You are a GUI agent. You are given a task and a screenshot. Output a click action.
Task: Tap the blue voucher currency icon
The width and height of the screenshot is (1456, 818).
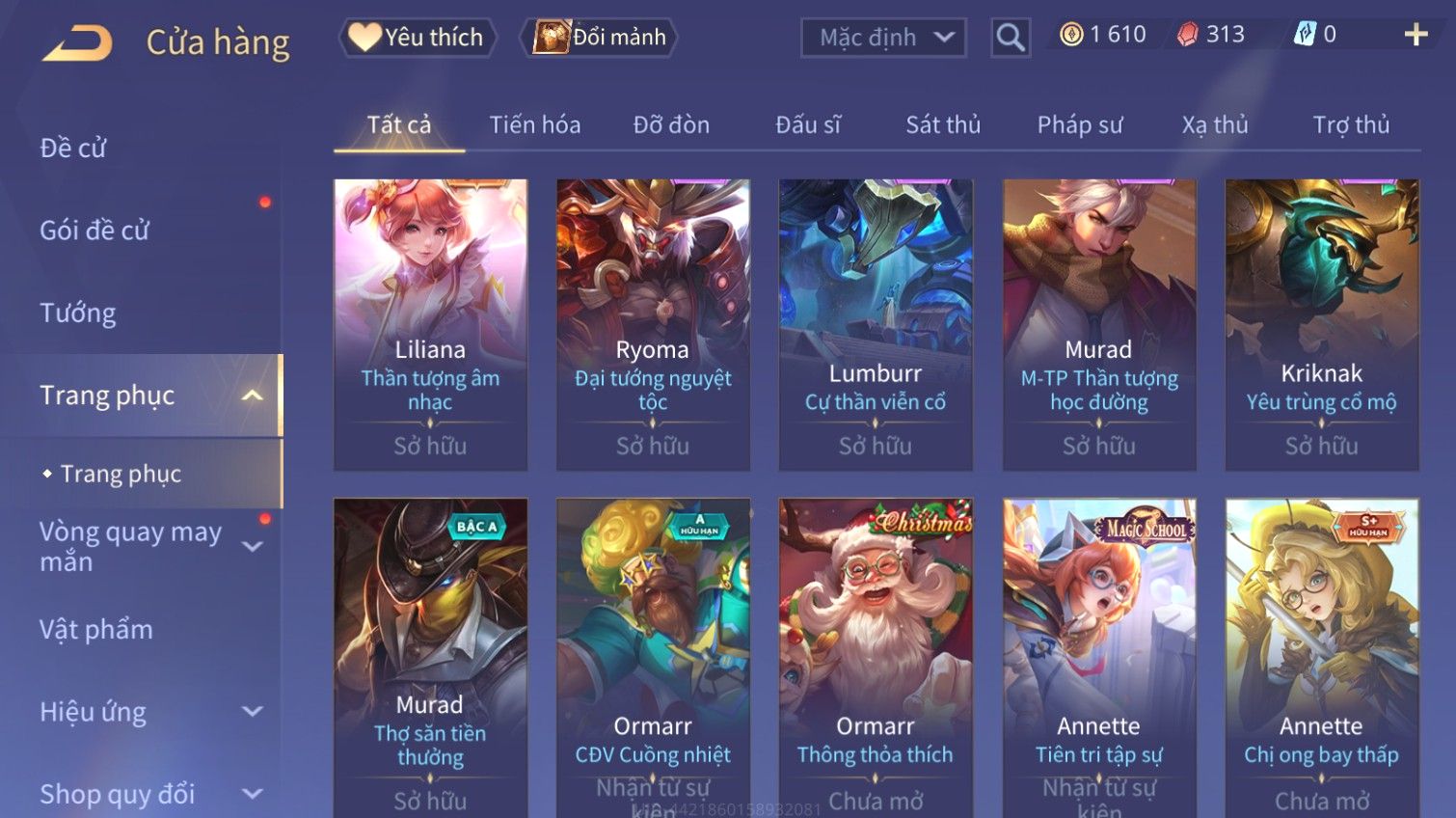coord(1304,35)
